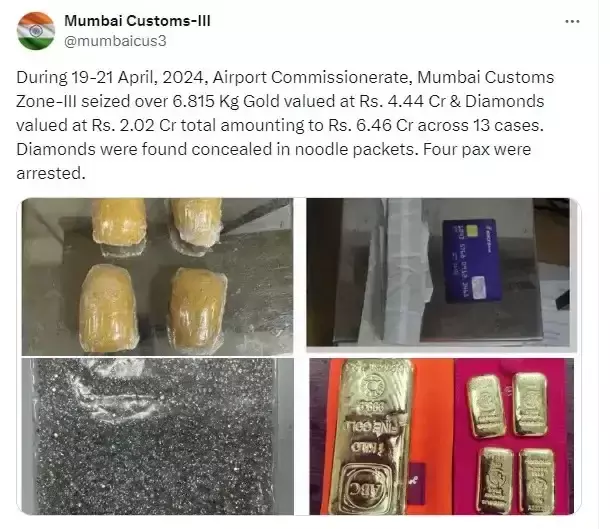
Task: Click the lower-right yellow wax capsule
Action: (197, 308)
